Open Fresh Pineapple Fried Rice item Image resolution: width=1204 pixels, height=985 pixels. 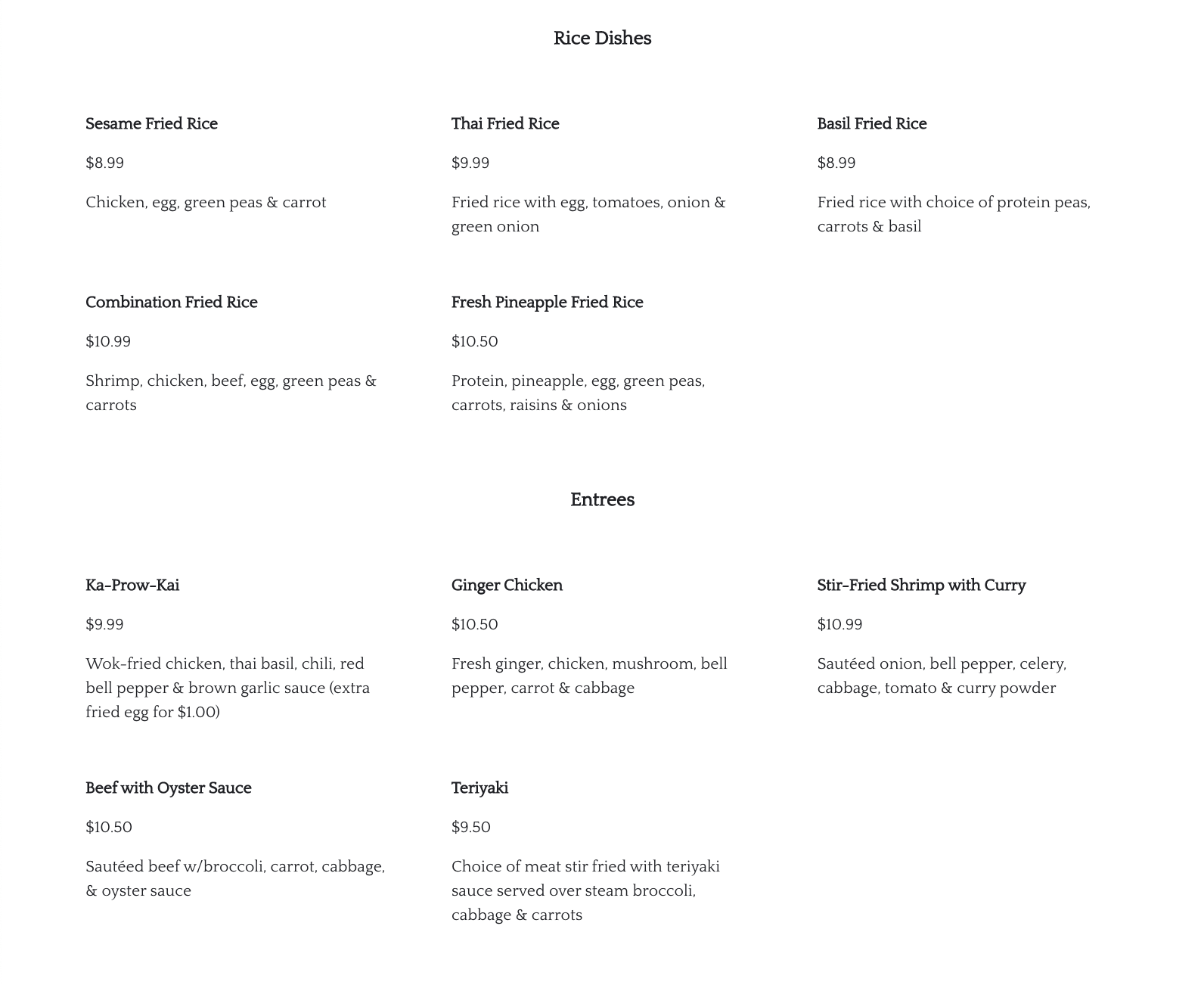coord(547,303)
